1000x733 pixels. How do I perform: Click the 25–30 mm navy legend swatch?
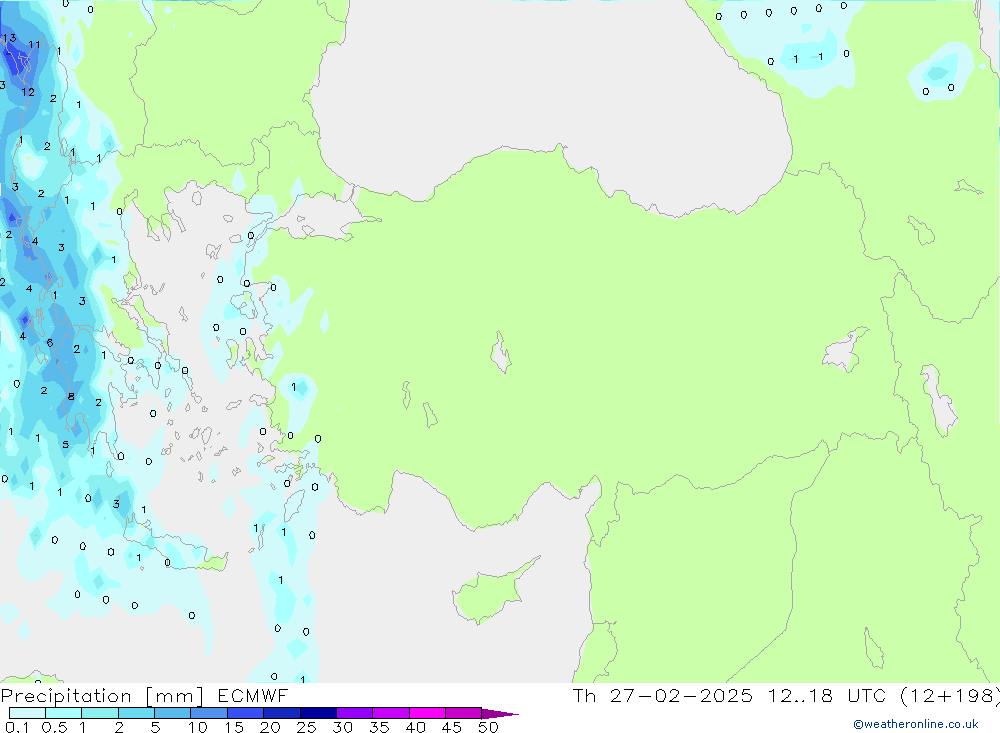coord(318,713)
